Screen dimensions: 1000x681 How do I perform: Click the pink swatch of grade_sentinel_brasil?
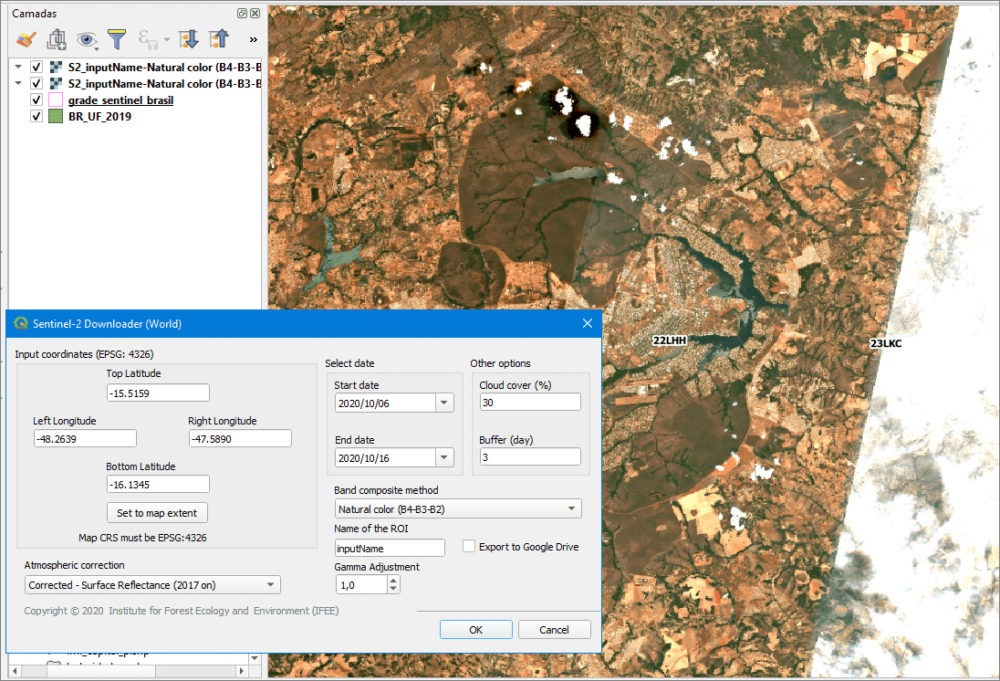click(55, 99)
